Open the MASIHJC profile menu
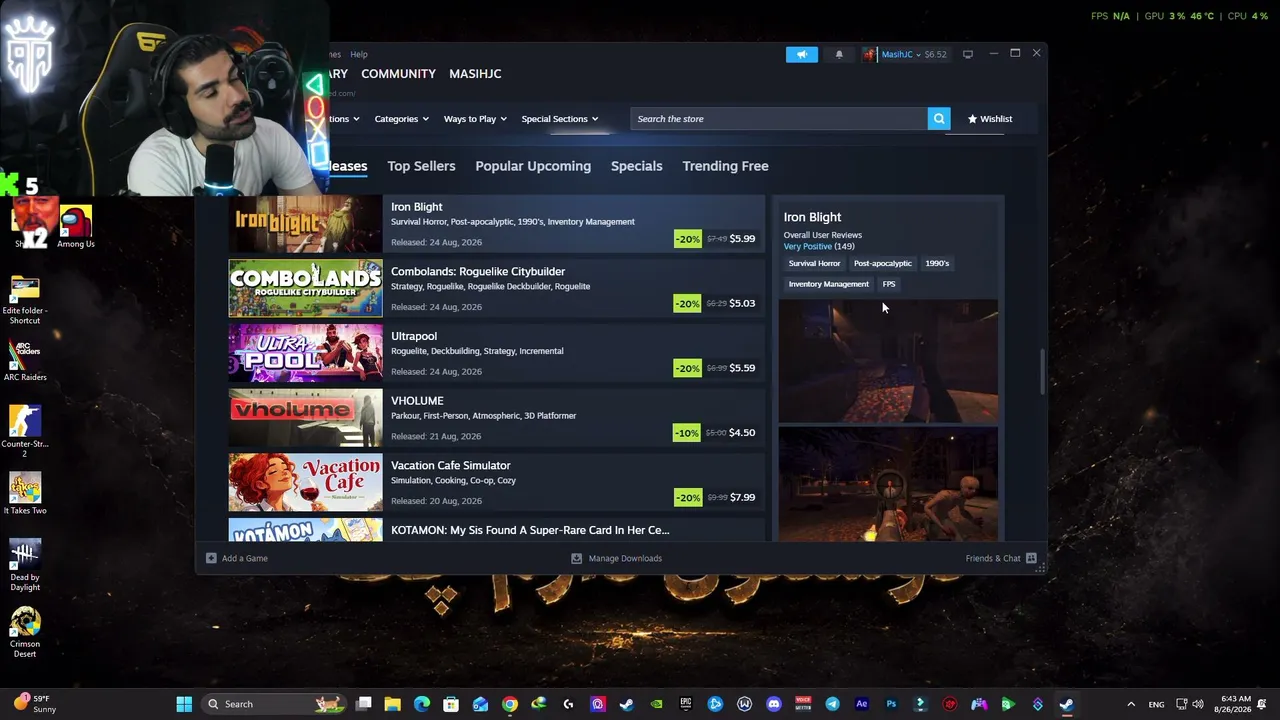 point(475,74)
